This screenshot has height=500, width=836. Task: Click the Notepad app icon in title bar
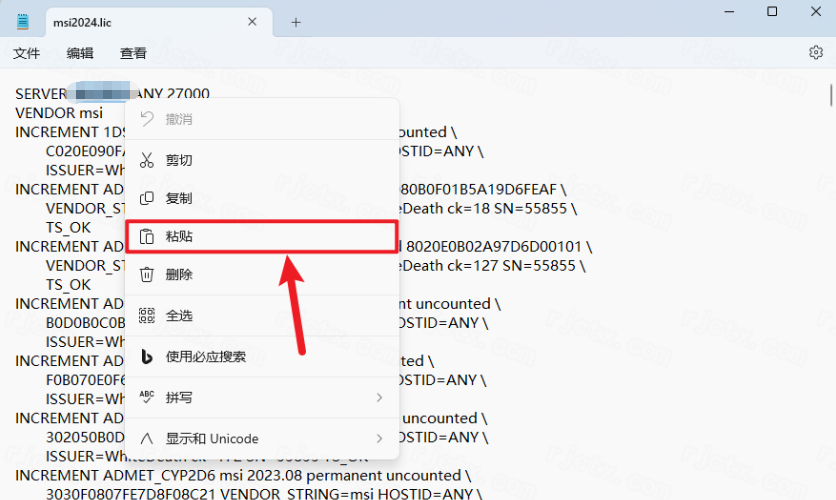(x=23, y=21)
